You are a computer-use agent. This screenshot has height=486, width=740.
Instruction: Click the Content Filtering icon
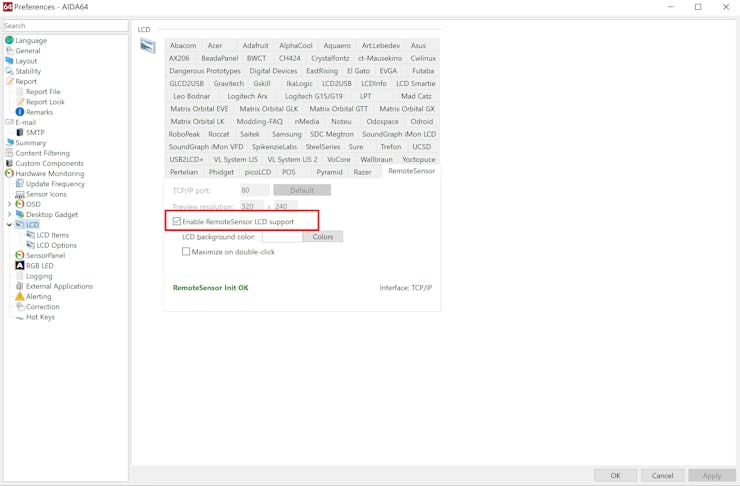[x=9, y=153]
